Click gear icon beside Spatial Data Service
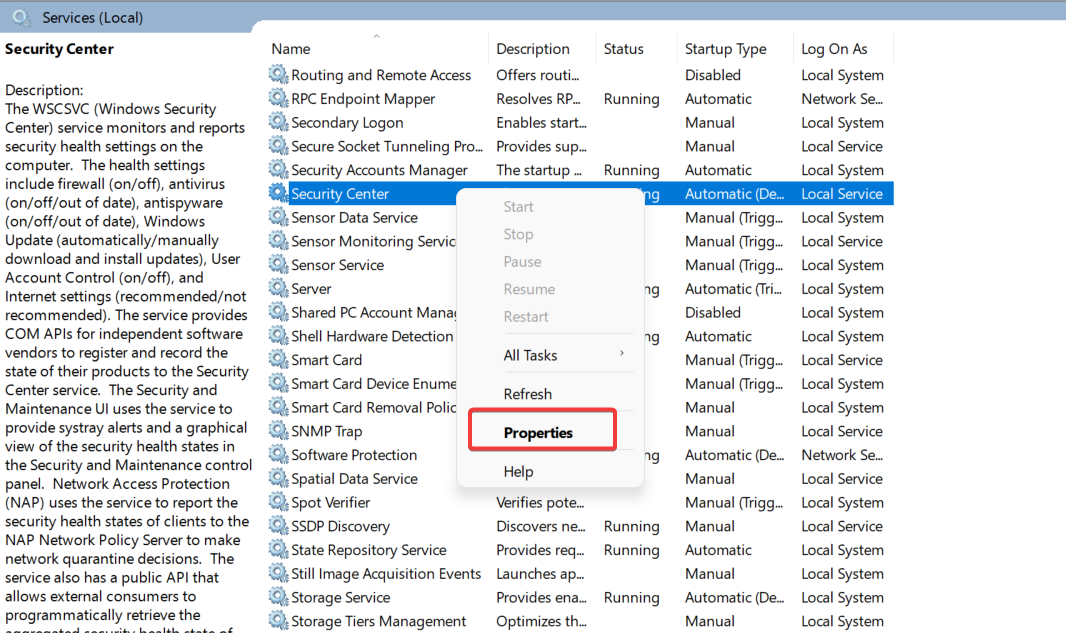Viewport: 1066px width, 633px height. (278, 477)
